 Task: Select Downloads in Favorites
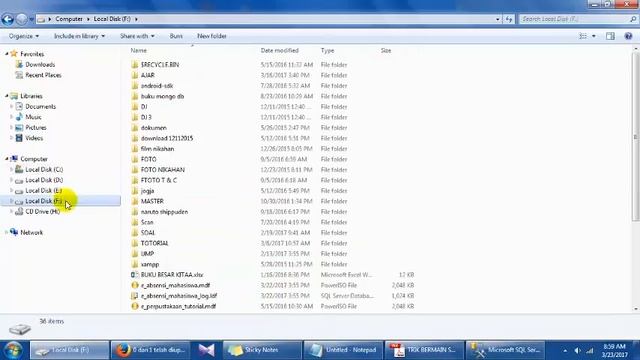click(40, 64)
